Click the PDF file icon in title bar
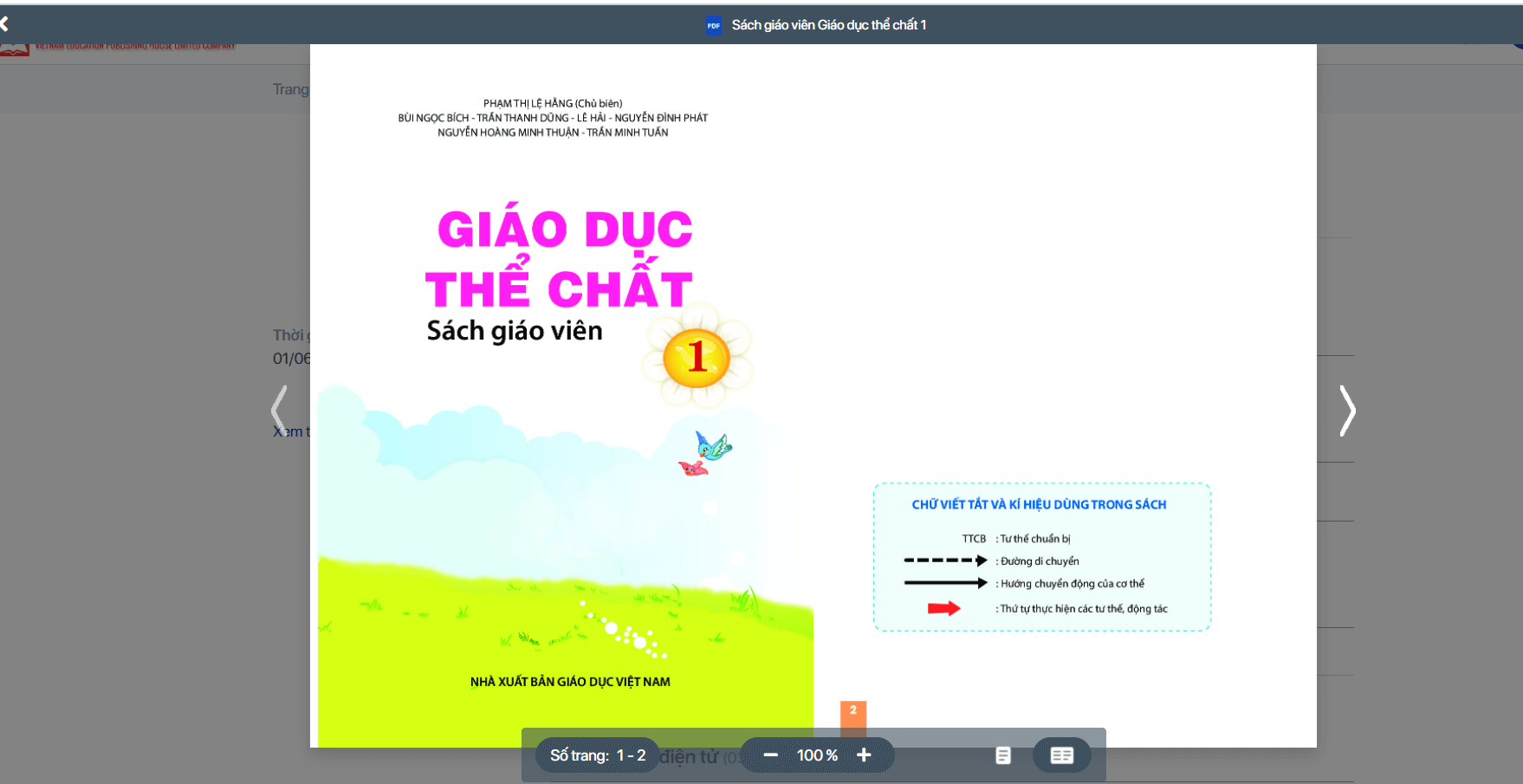Image resolution: width=1523 pixels, height=784 pixels. coord(713,25)
